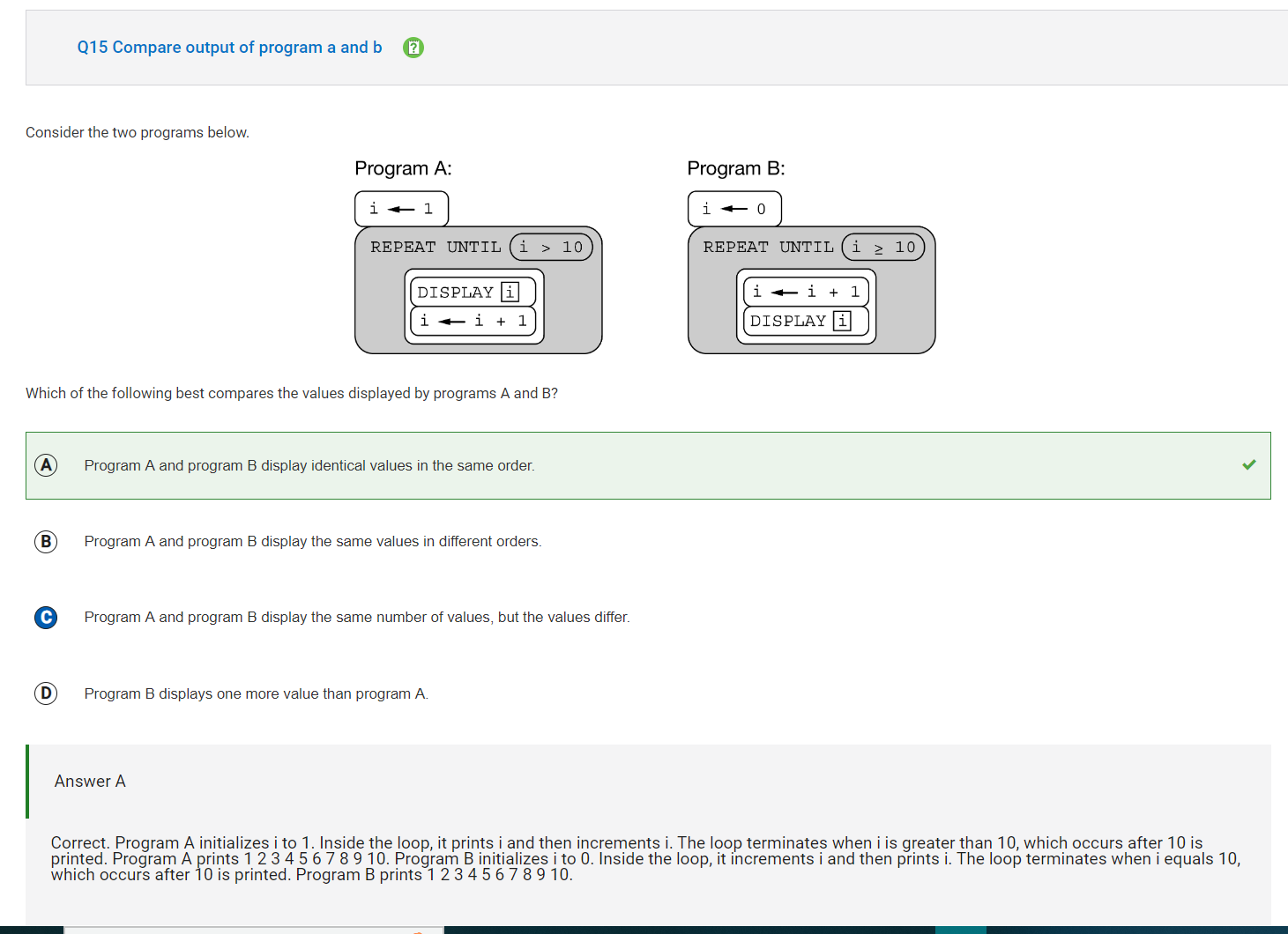
Task: Click the 'Which of the following best compares' question
Action: [x=292, y=393]
